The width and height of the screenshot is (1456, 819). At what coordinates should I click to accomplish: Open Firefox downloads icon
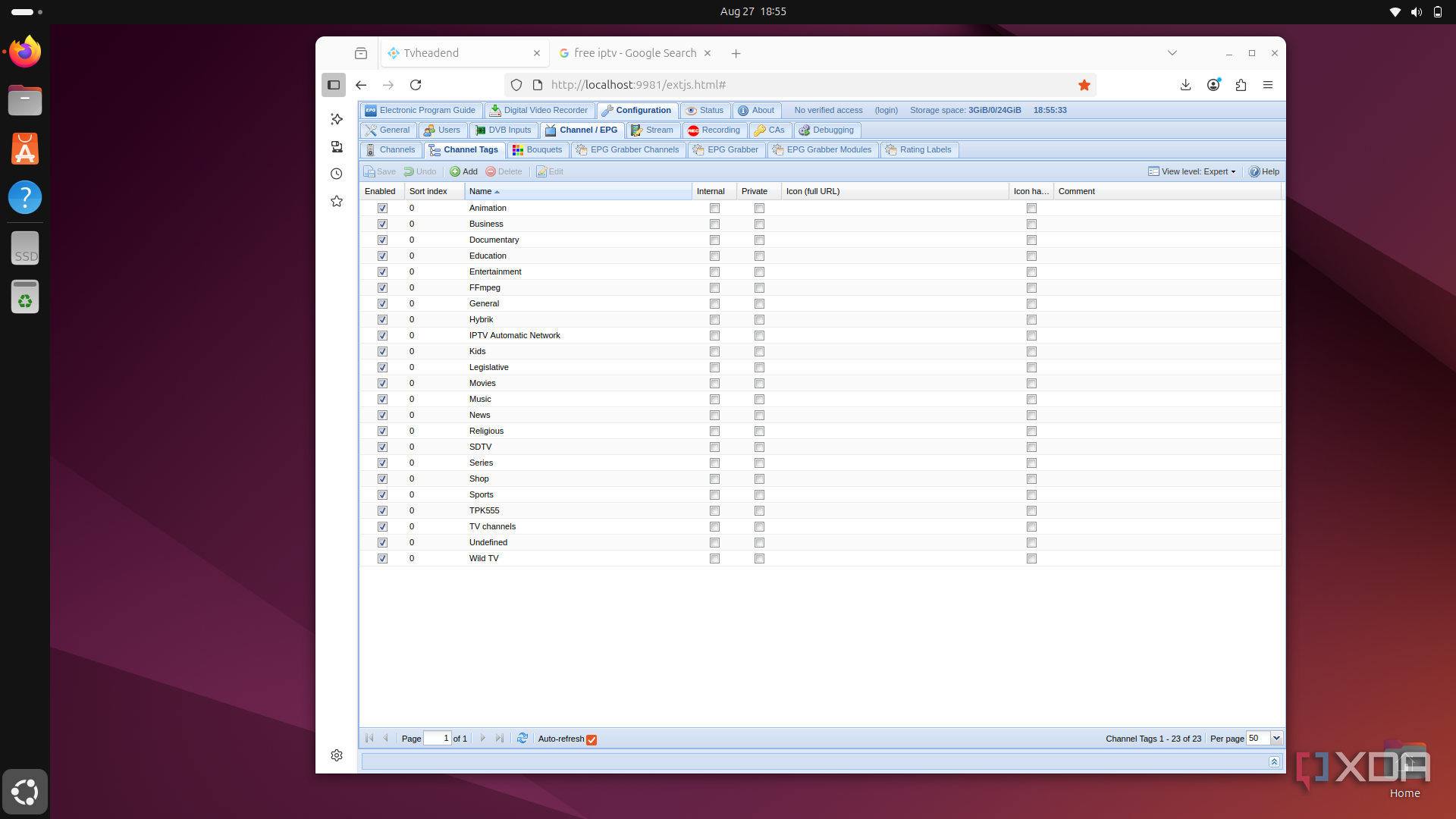(x=1185, y=85)
